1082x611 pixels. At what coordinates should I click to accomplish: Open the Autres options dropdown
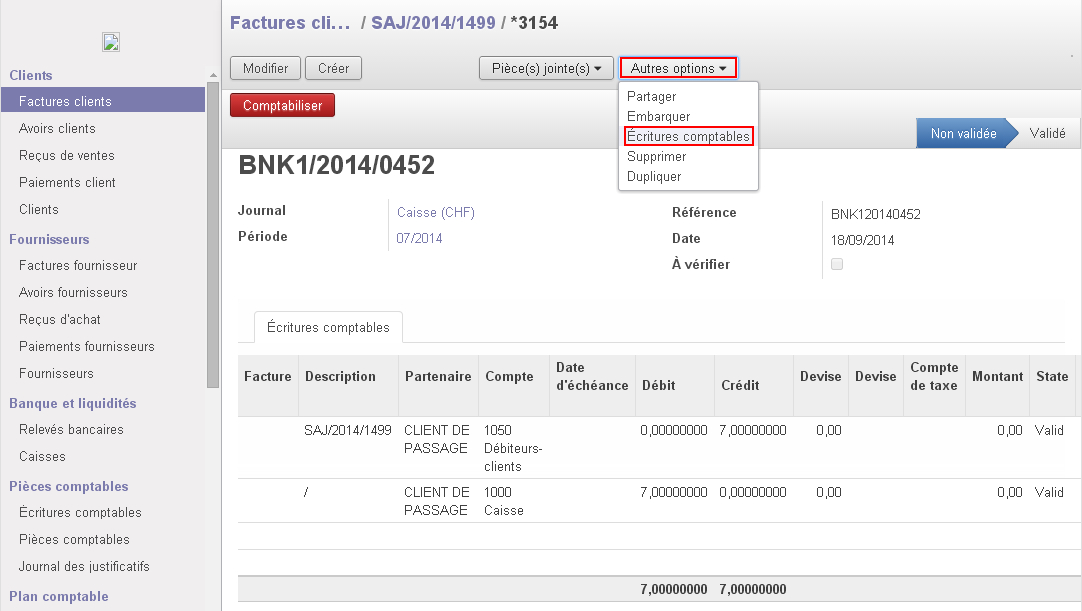pos(678,68)
